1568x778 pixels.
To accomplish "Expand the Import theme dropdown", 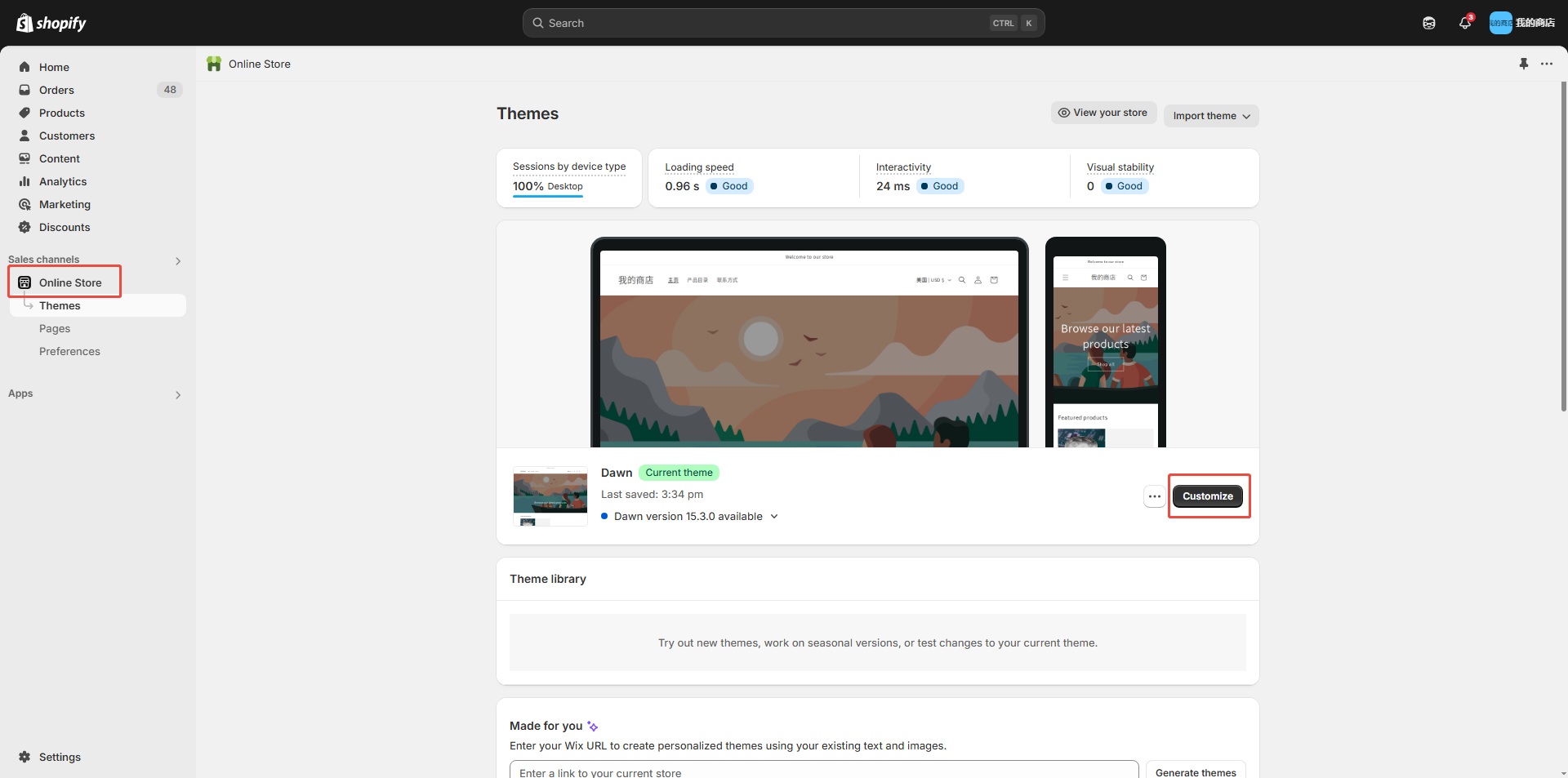I will coord(1211,116).
